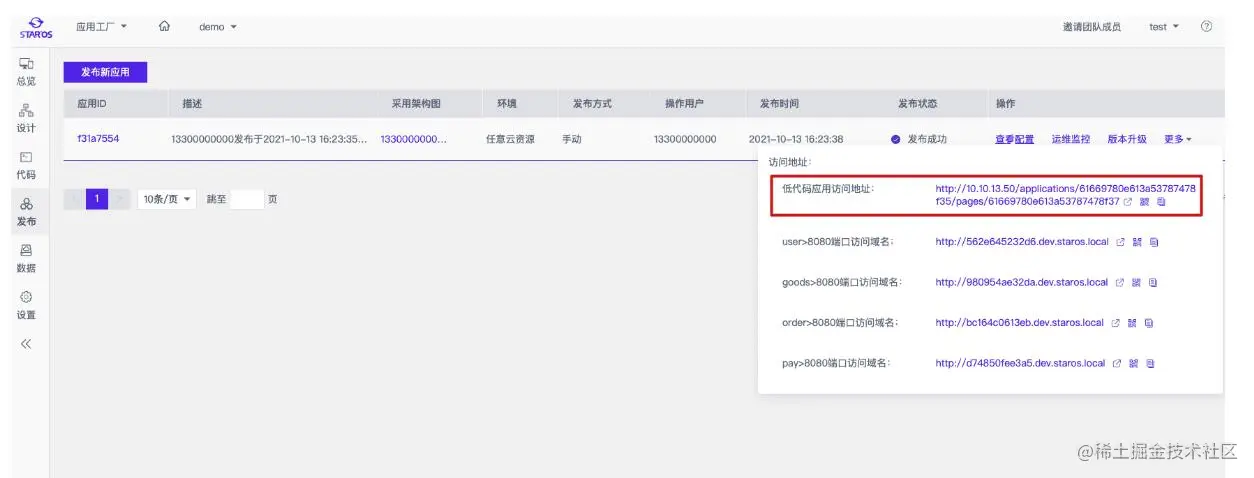Open the 发布 publish sidebar icon
The height and width of the screenshot is (478, 1254).
click(x=26, y=212)
